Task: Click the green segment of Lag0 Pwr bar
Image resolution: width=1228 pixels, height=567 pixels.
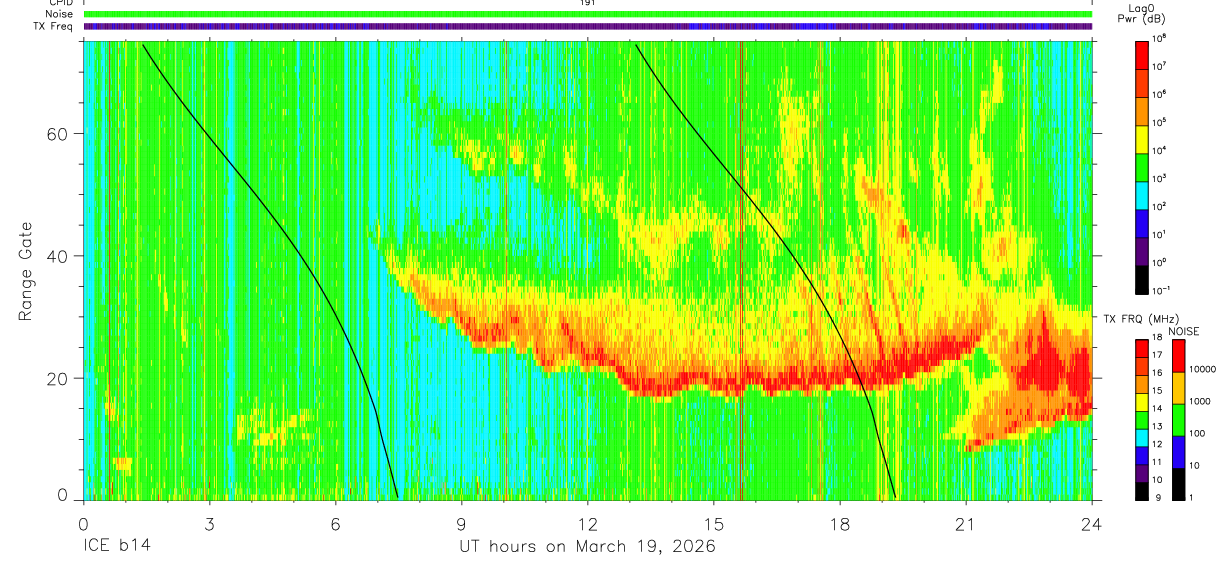Action: click(x=1143, y=165)
